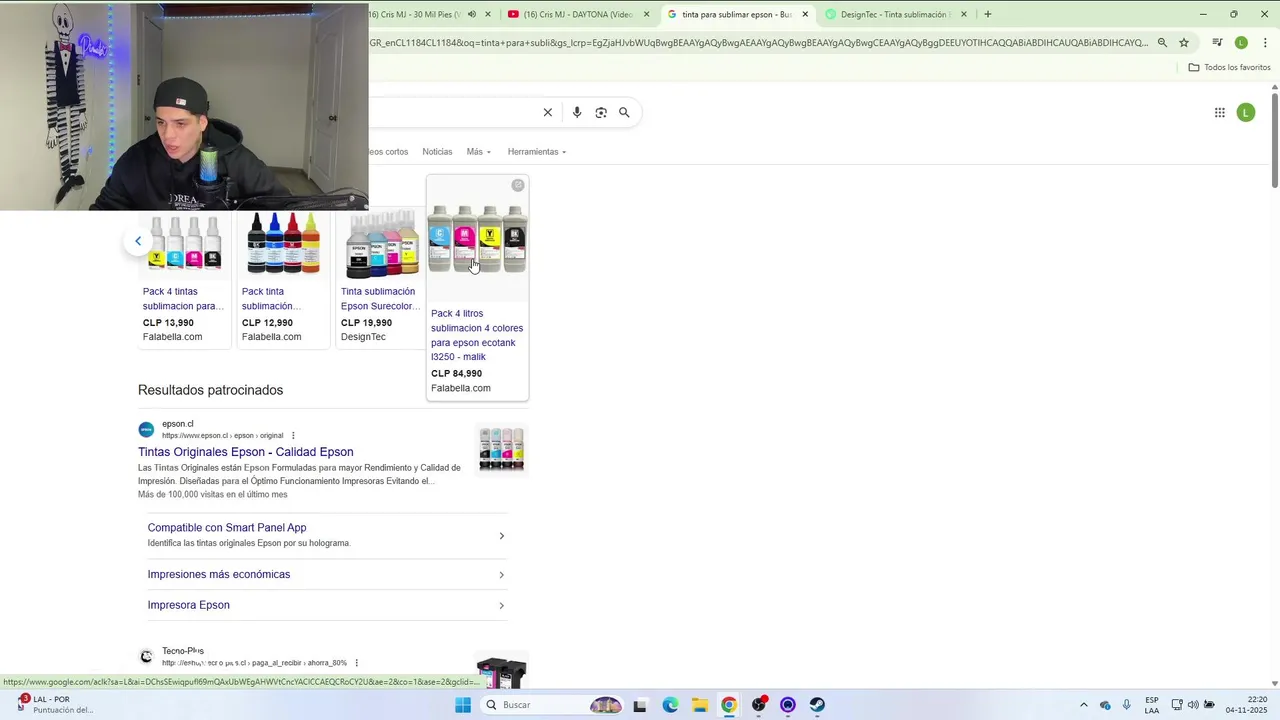This screenshot has width=1280, height=720.
Task: Open the media controls icon in Chrome toolbar
Action: tap(1217, 43)
